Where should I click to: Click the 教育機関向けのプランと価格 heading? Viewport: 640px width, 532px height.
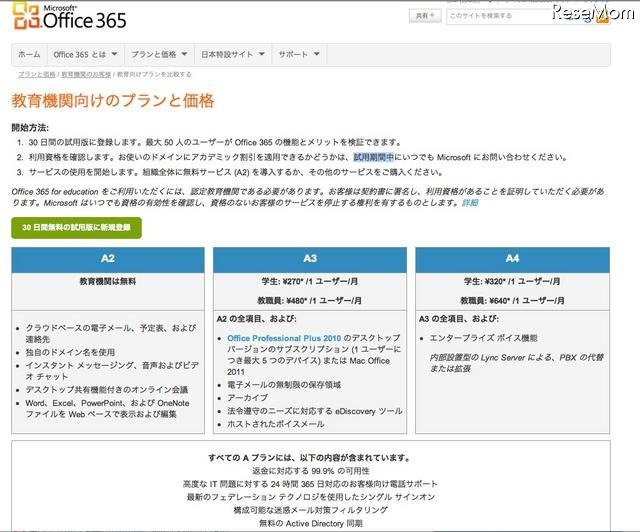[x=113, y=100]
